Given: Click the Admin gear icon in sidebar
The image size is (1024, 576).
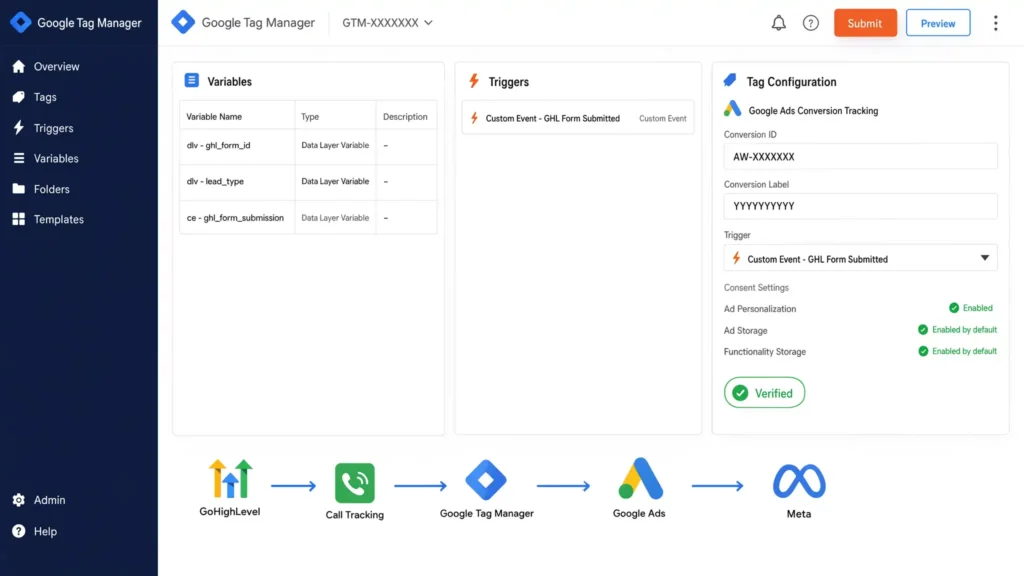Looking at the screenshot, I should [18, 500].
